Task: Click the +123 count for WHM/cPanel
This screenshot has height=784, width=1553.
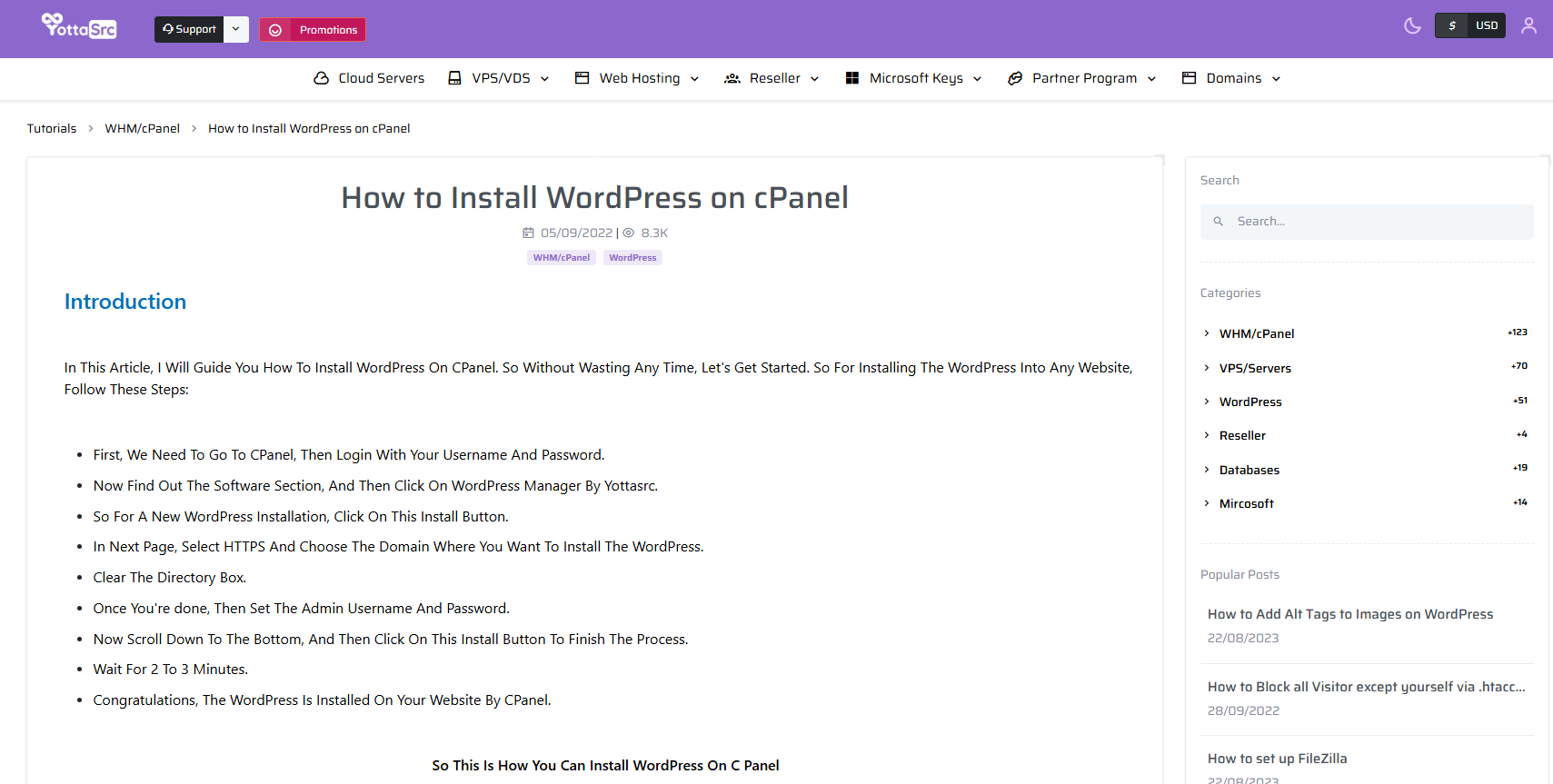Action: pos(1518,332)
